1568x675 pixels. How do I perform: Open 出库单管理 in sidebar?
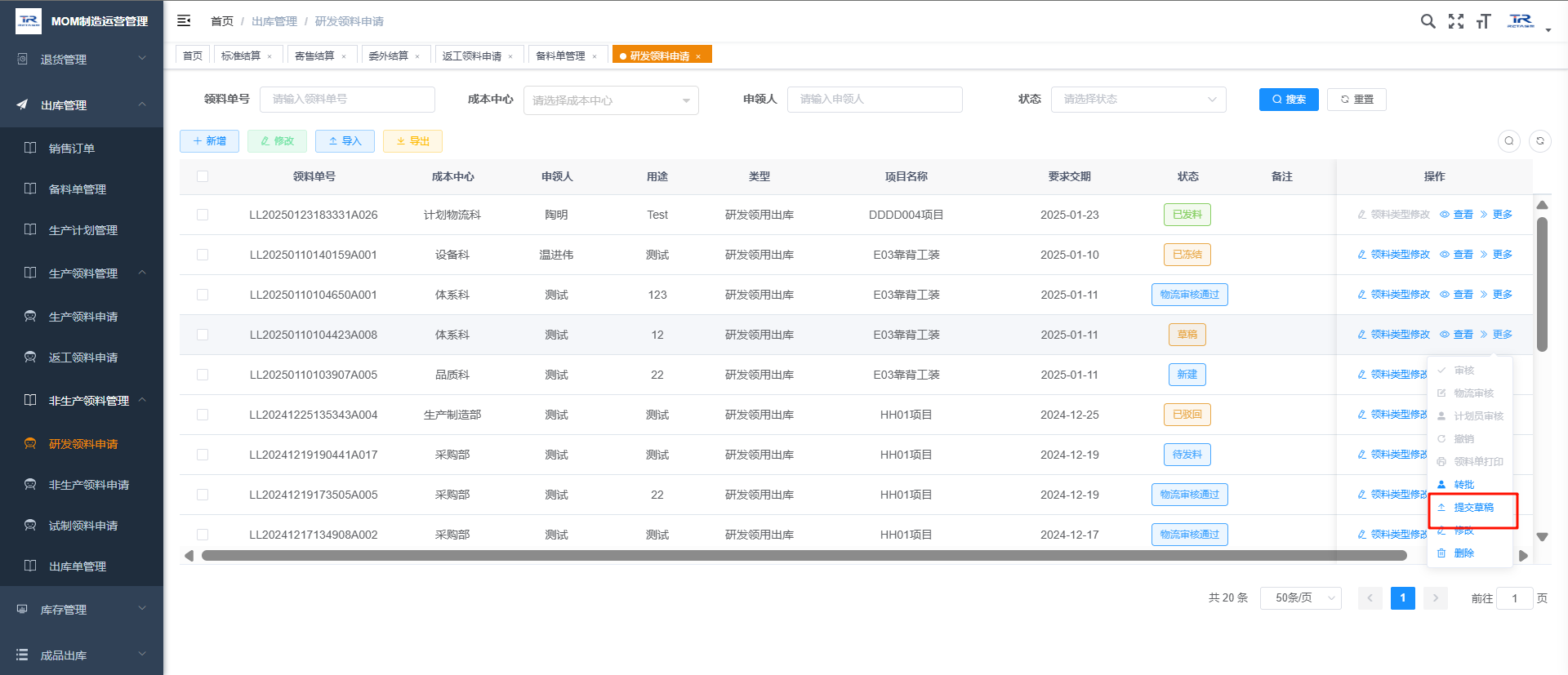coord(82,566)
